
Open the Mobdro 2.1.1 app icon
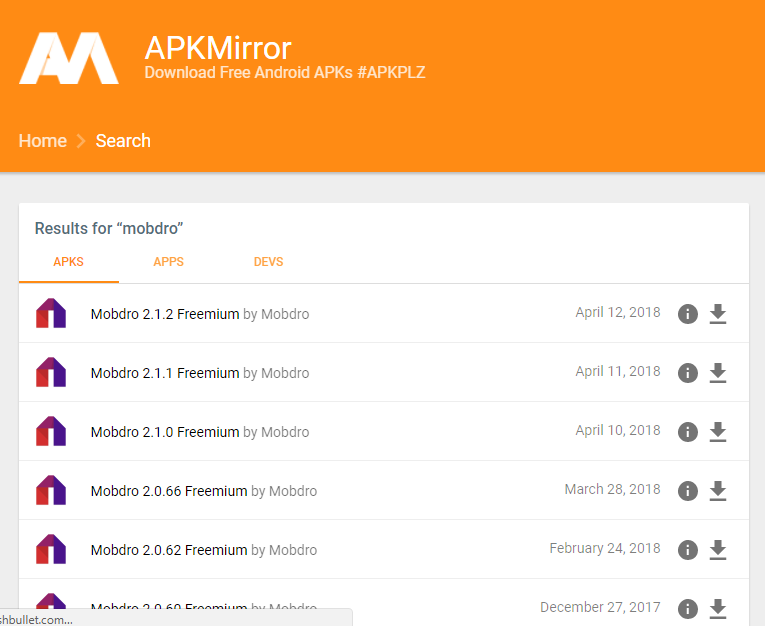click(x=51, y=372)
